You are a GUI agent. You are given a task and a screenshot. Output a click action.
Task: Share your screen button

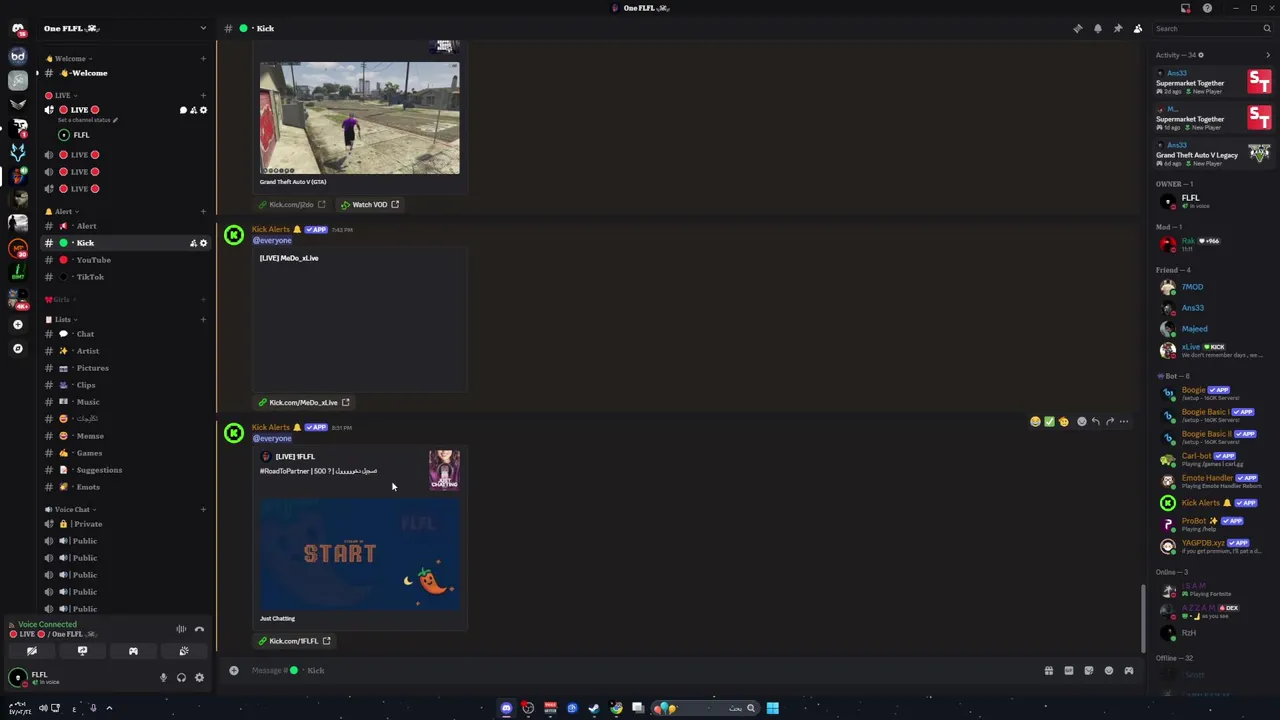[x=82, y=651]
